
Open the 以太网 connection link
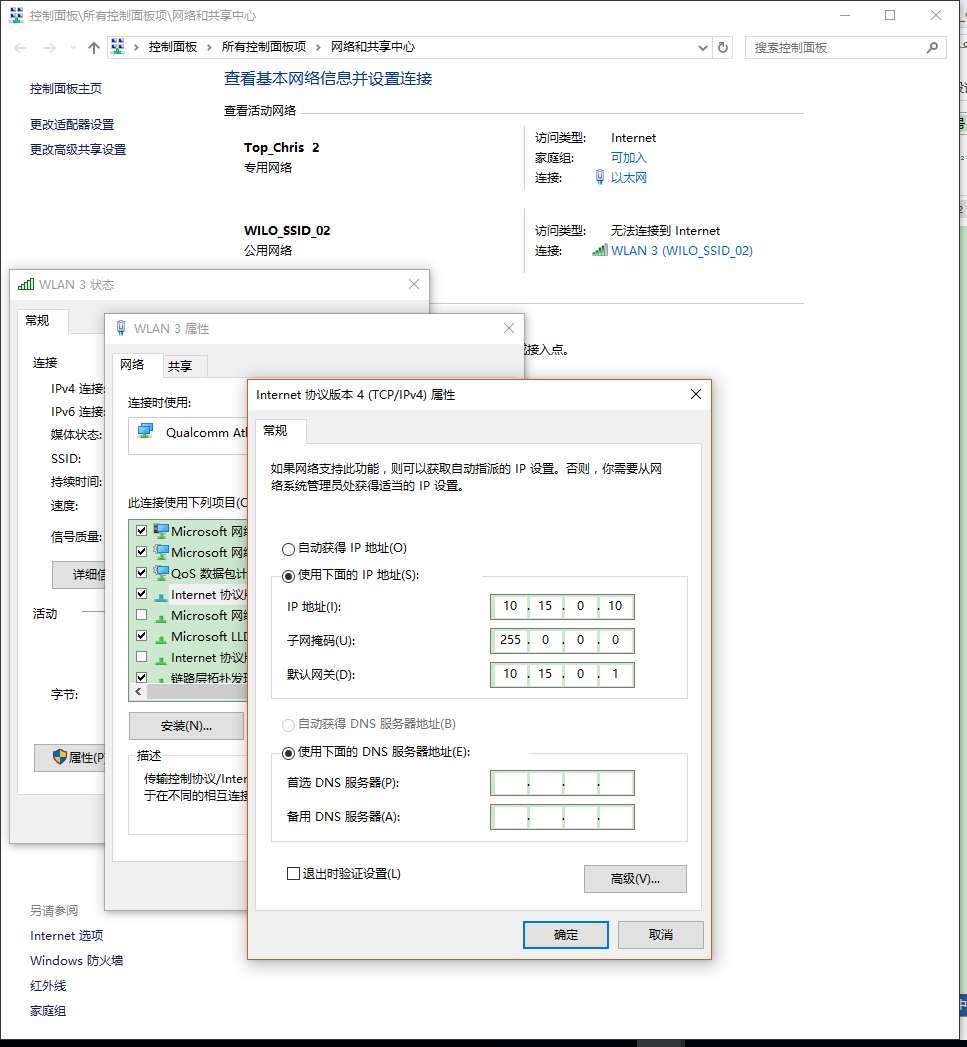click(x=628, y=178)
